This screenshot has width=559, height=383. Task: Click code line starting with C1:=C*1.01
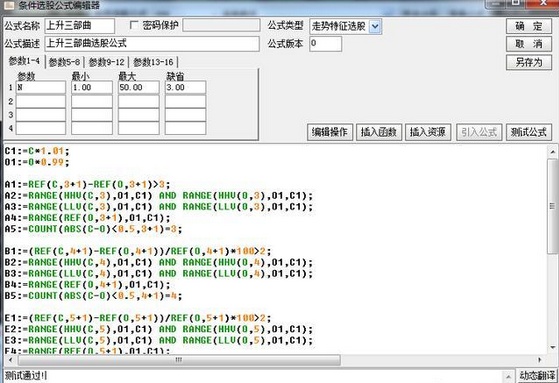[x=37, y=151]
